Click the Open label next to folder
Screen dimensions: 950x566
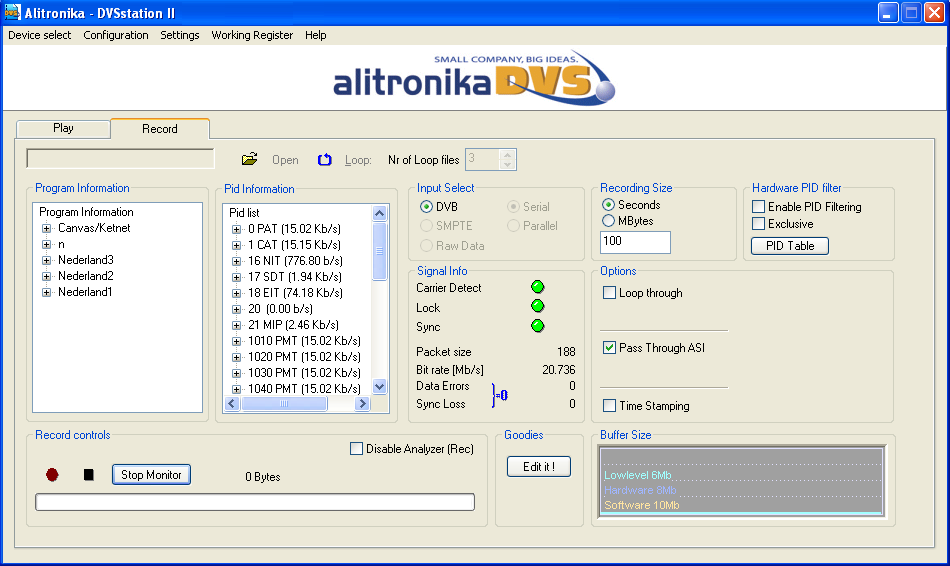click(285, 160)
